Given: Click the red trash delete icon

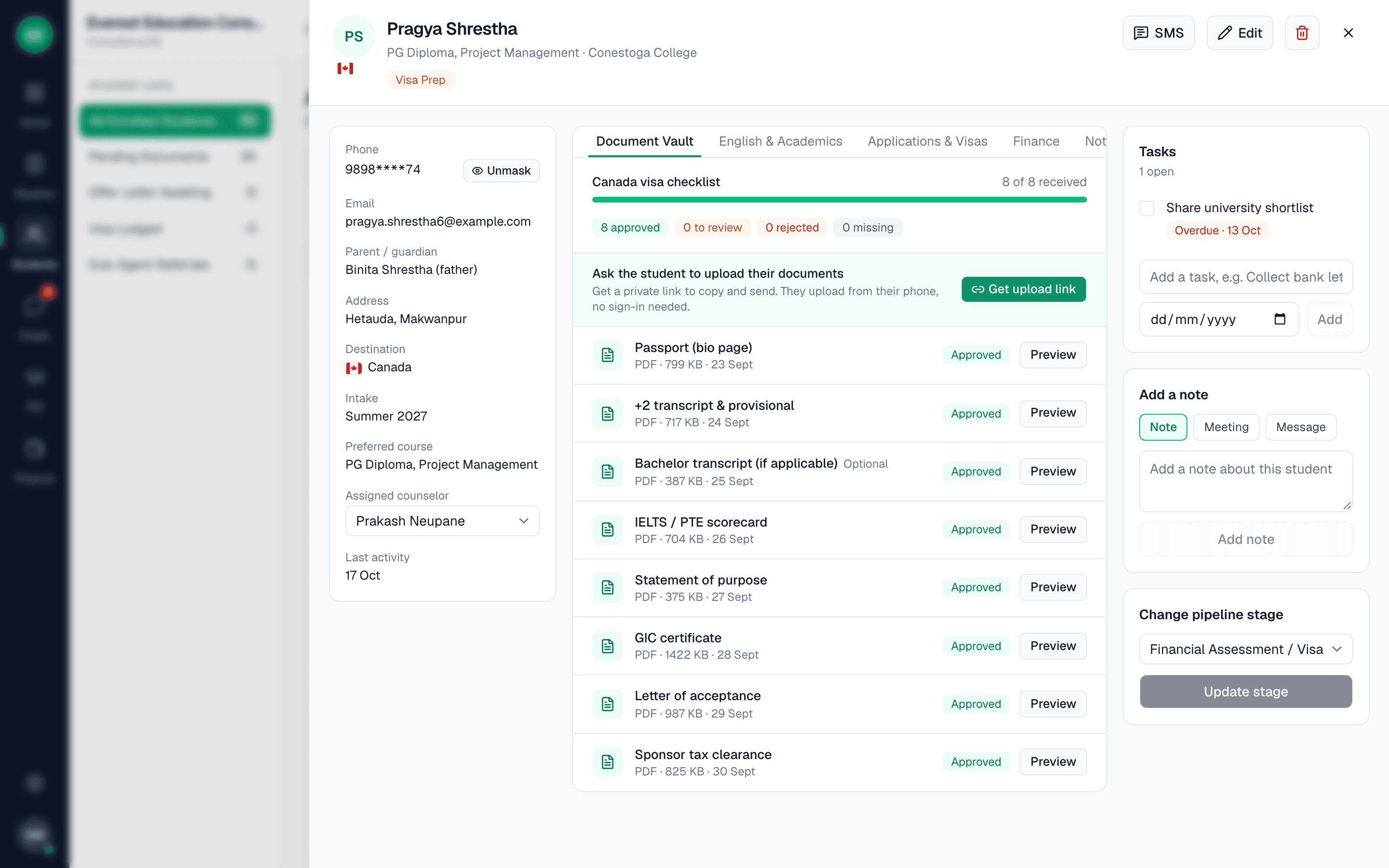Looking at the screenshot, I should point(1301,33).
